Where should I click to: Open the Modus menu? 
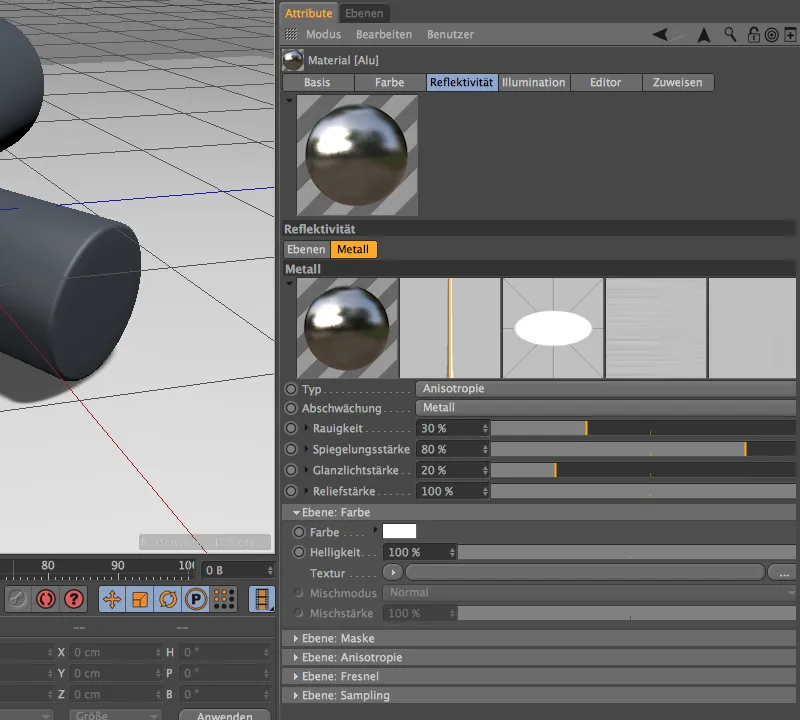tap(323, 34)
